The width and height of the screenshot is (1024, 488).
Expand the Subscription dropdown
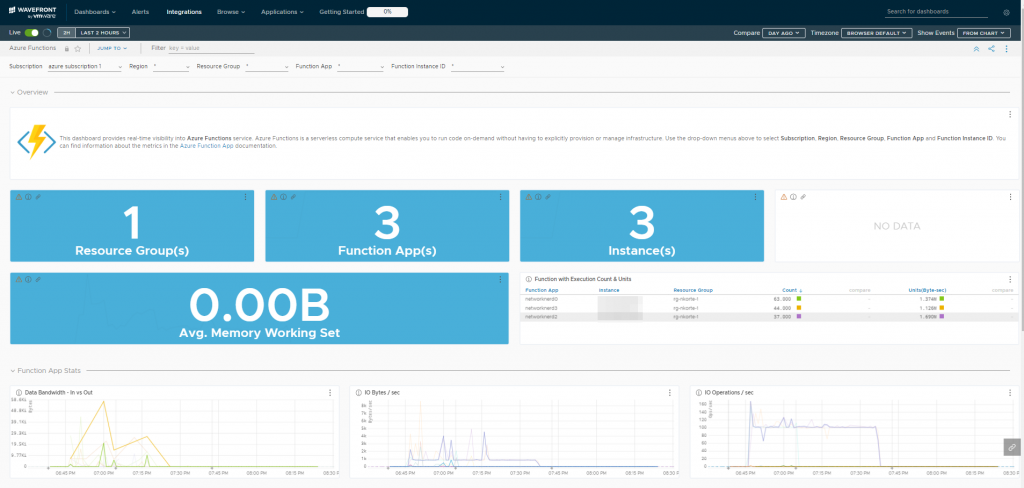point(84,67)
